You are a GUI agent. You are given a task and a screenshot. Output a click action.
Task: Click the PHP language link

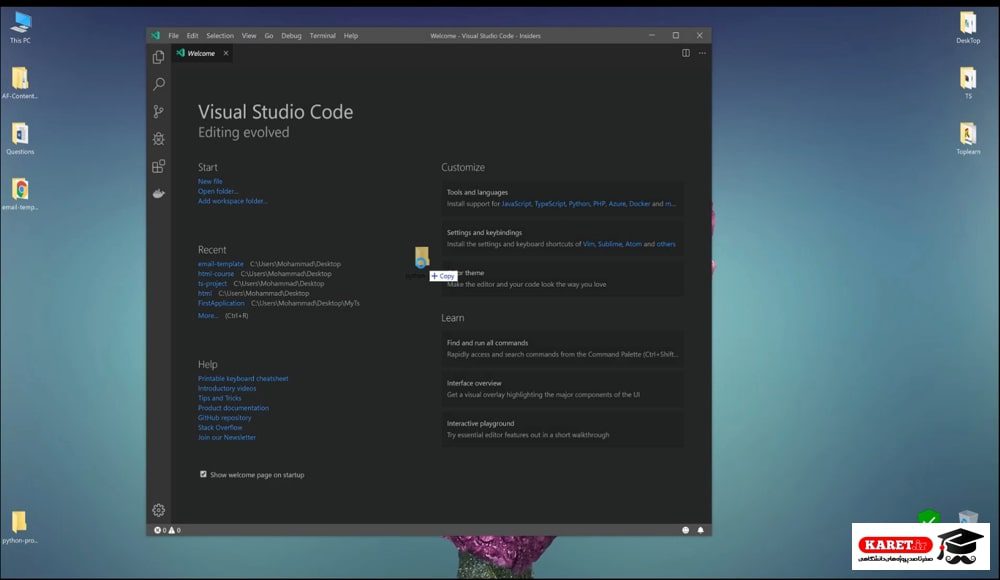599,204
